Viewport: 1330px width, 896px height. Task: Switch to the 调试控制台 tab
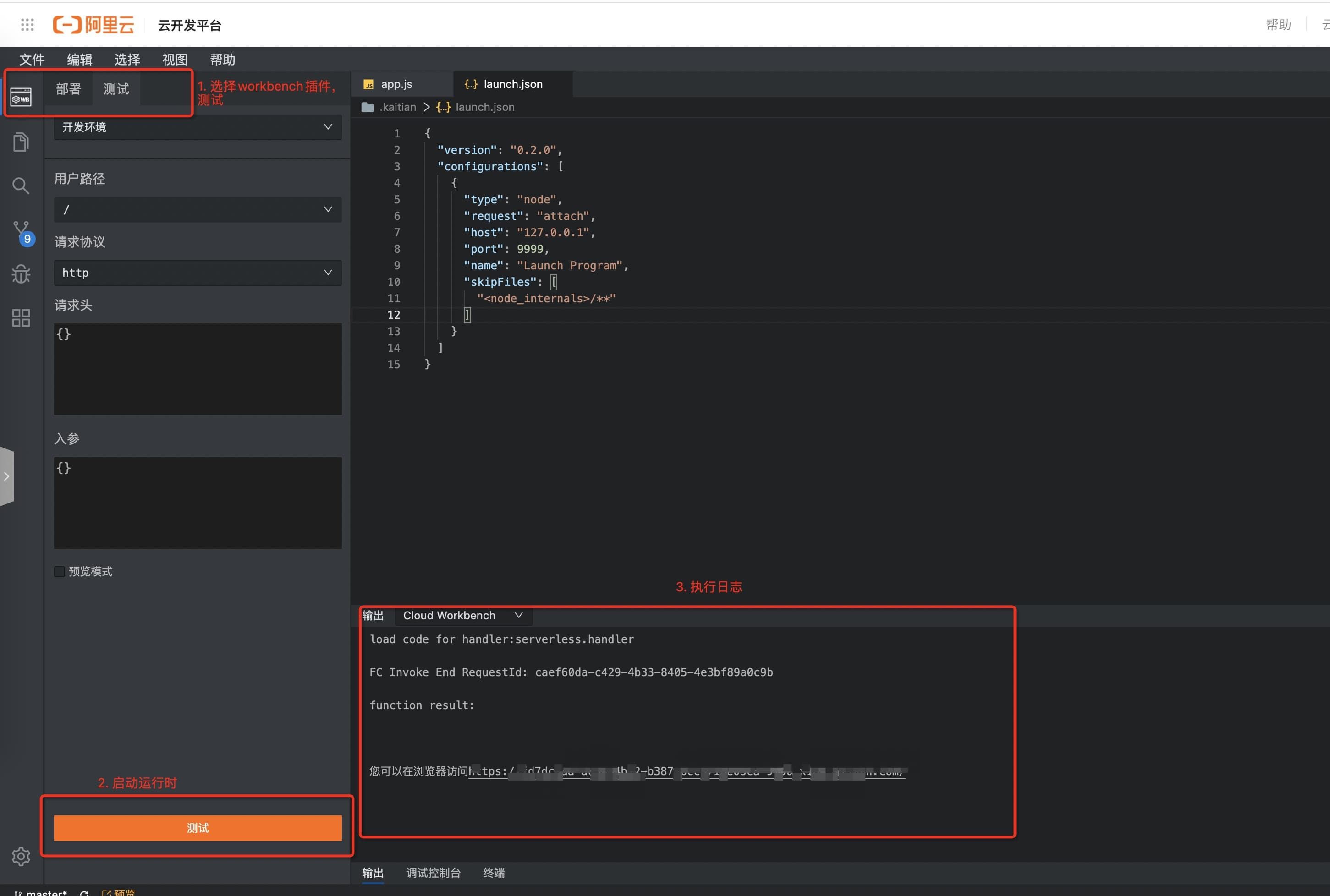(433, 873)
